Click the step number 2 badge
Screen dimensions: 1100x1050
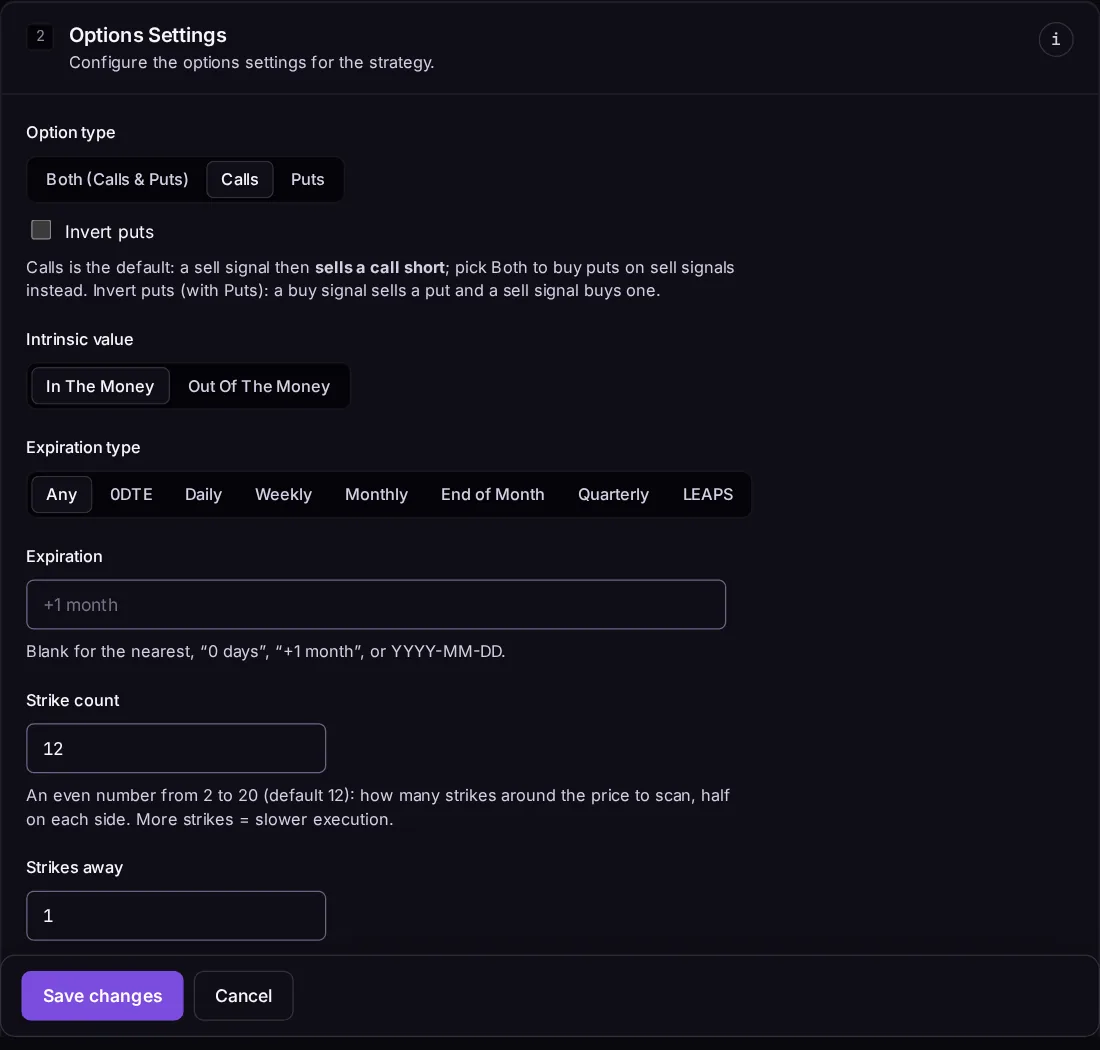click(x=40, y=36)
